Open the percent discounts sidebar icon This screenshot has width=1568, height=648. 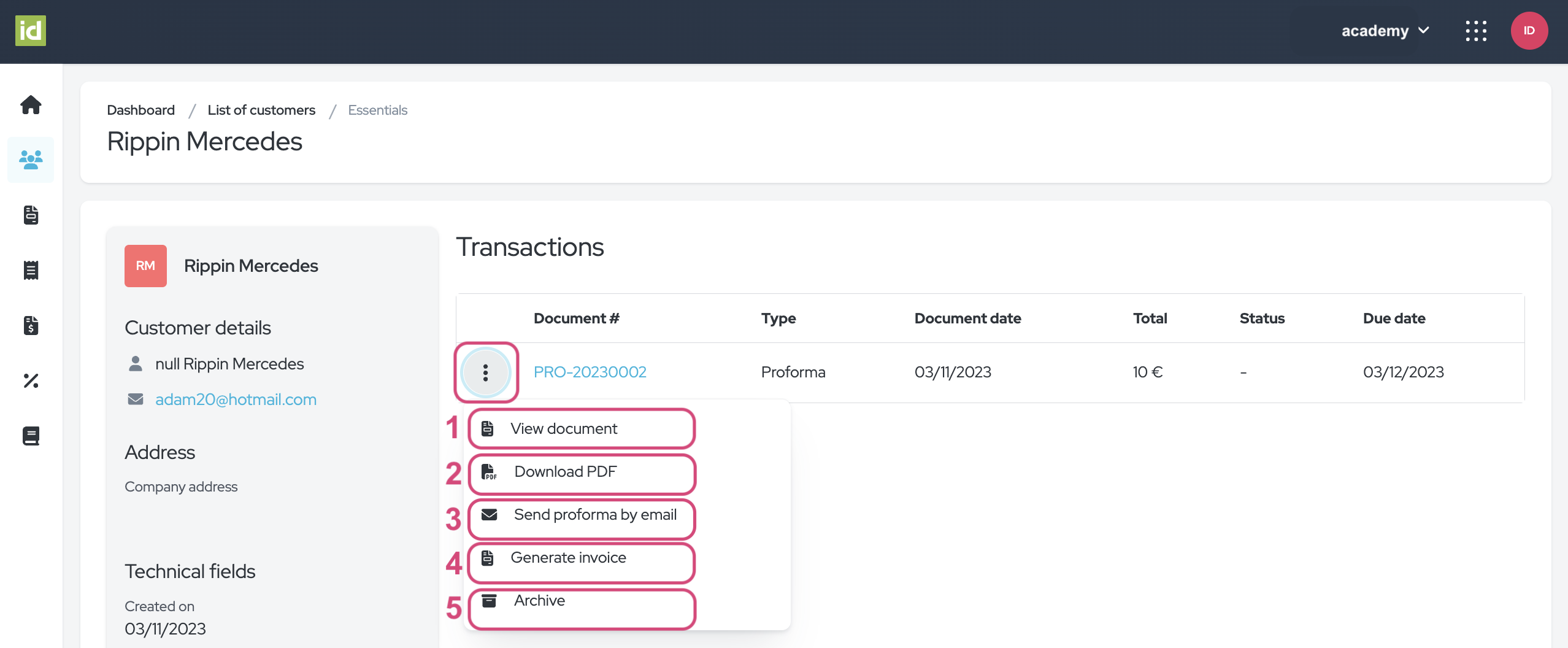(31, 381)
